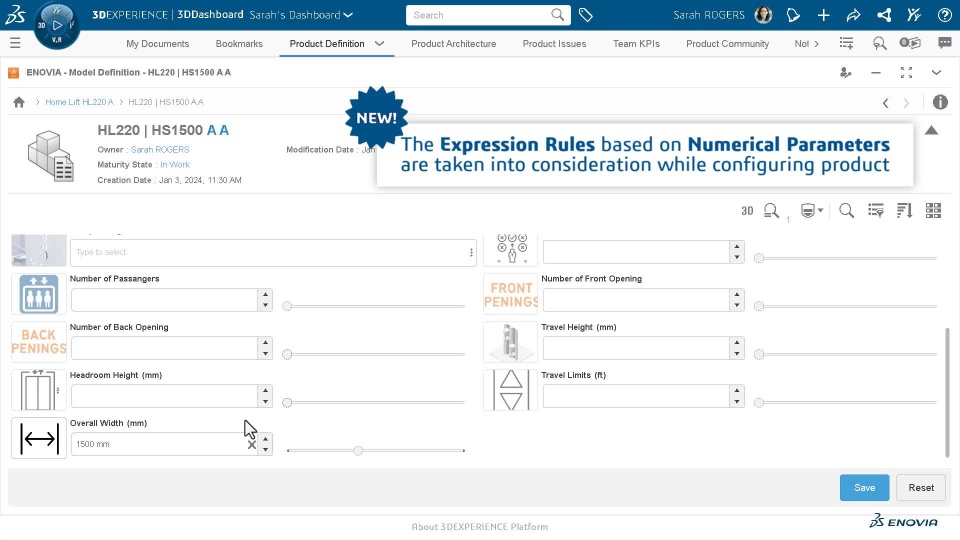This screenshot has width=960, height=540.
Task: Click the configuration panel vertical scrollbar
Action: (x=947, y=392)
